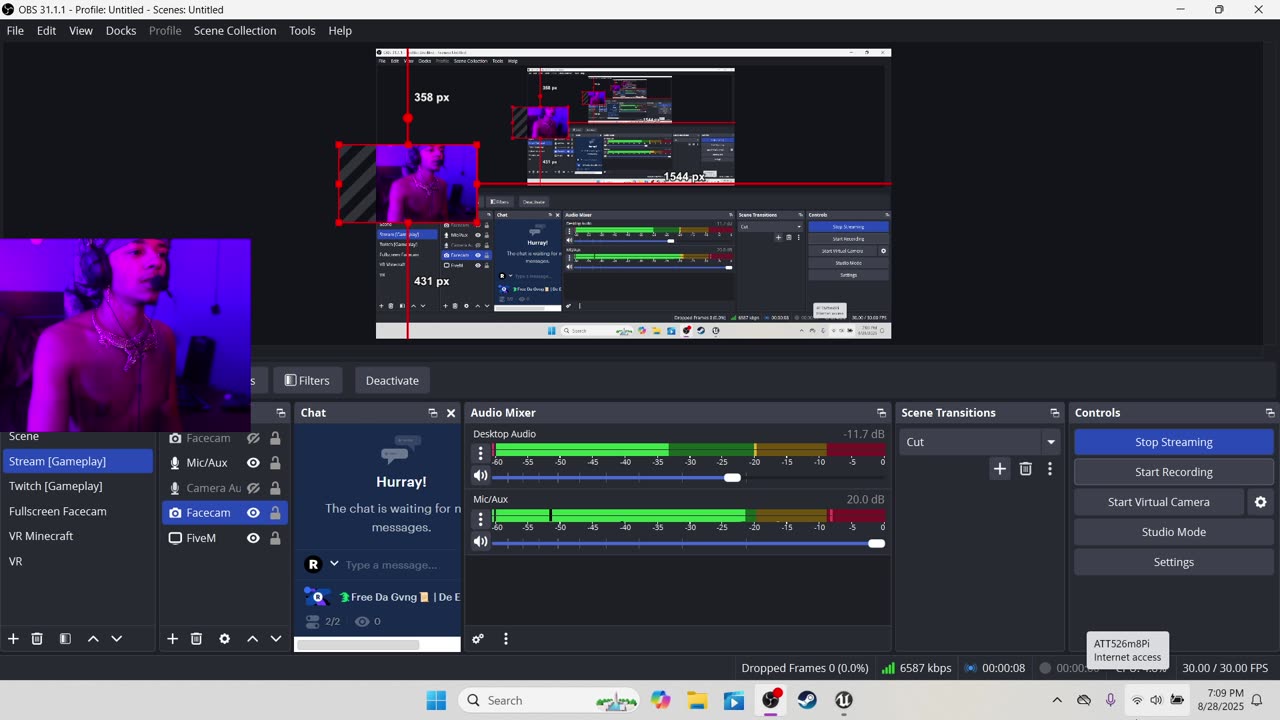Open virtual camera configuration gear
Viewport: 1280px width, 720px height.
1260,502
